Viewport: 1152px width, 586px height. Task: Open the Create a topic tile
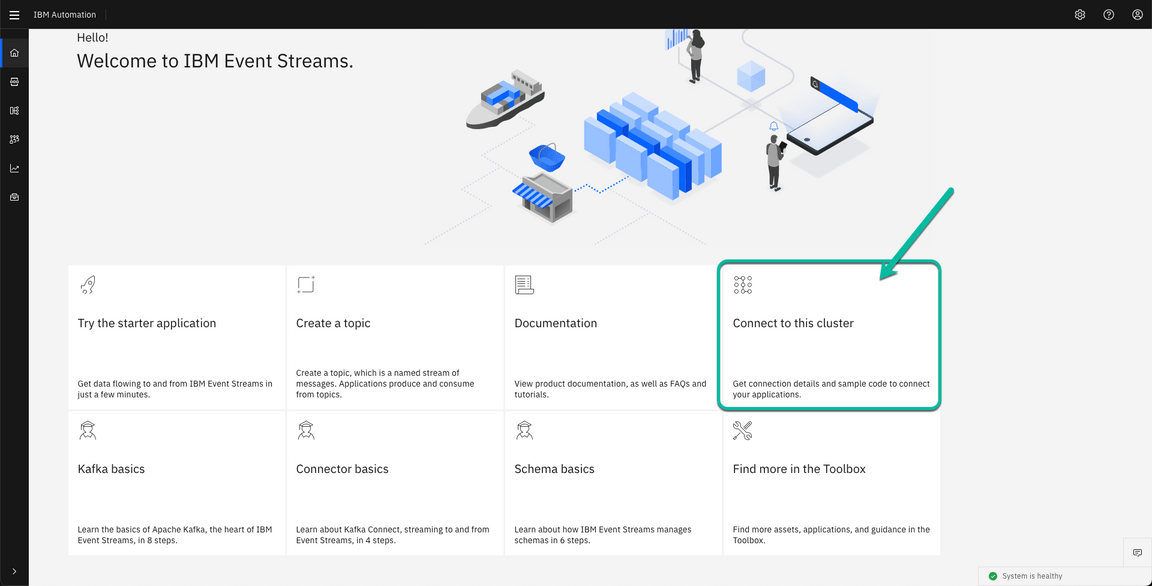pyautogui.click(x=394, y=335)
